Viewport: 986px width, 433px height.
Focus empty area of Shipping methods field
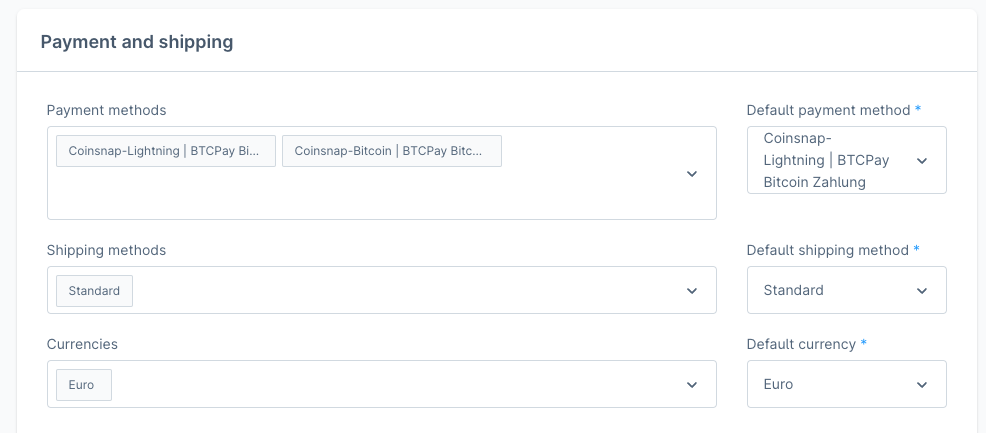tap(400, 291)
